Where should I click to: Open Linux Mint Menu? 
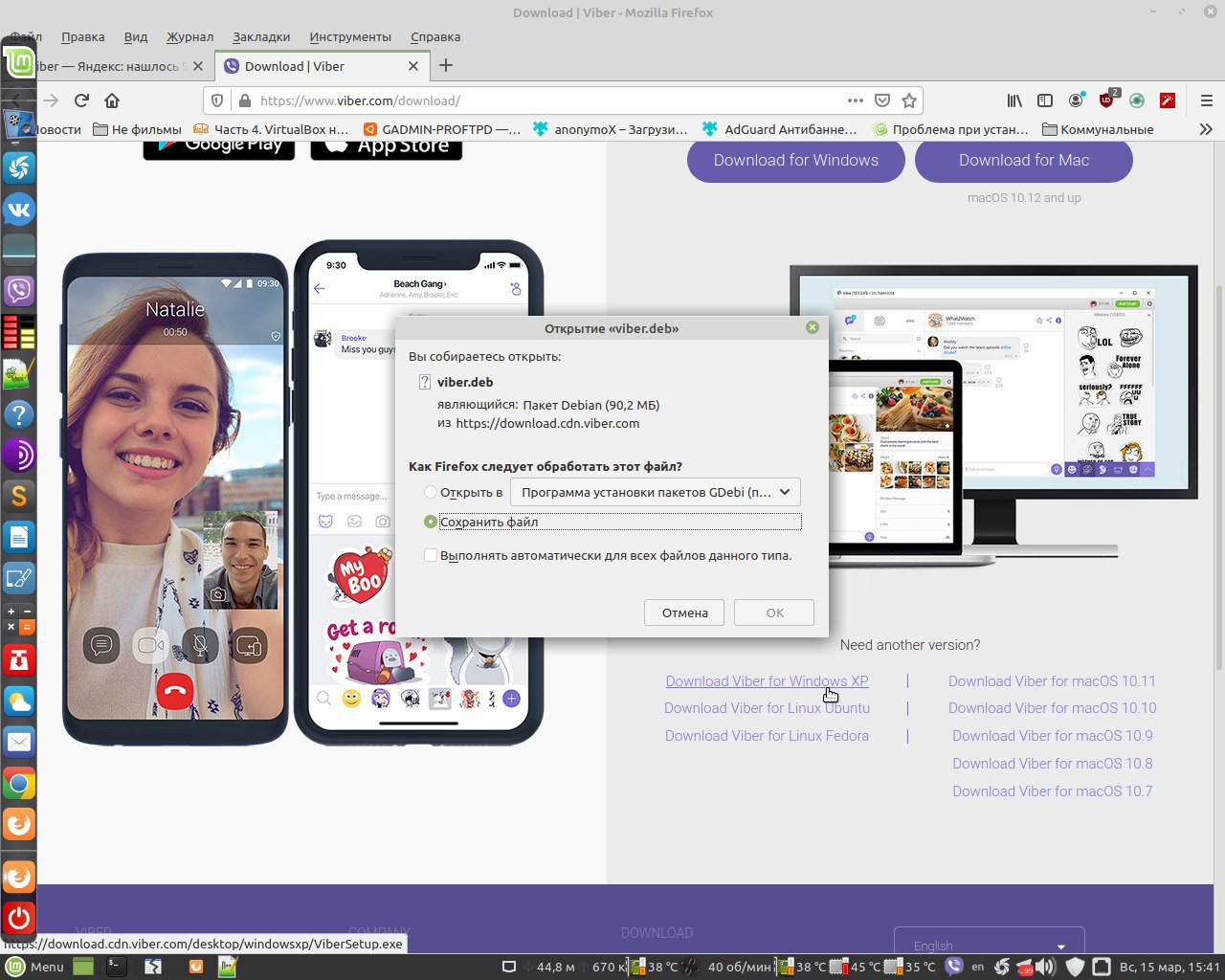point(34,967)
